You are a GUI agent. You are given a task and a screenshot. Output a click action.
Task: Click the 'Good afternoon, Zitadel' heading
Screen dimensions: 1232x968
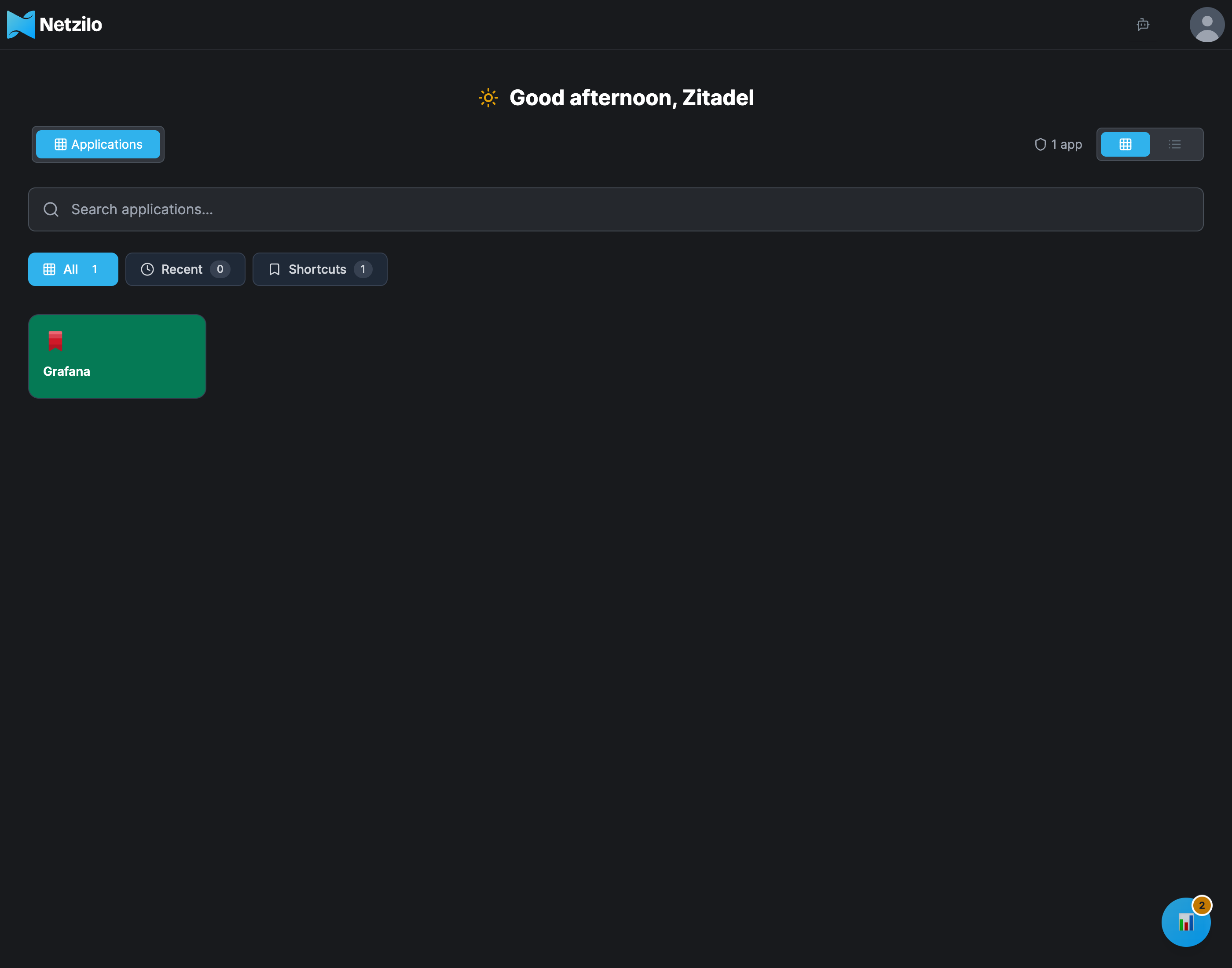(x=632, y=98)
